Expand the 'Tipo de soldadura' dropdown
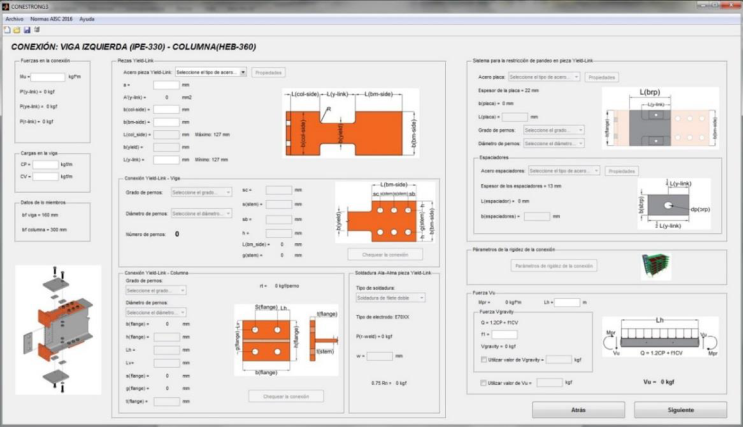This screenshot has height=427, width=743. tap(391, 297)
